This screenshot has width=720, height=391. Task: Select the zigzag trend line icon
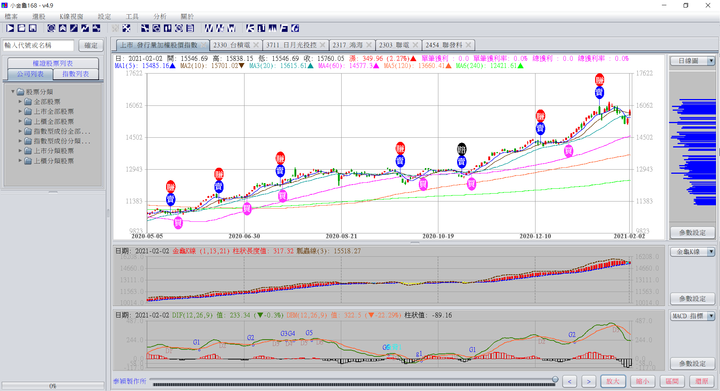(85, 28)
